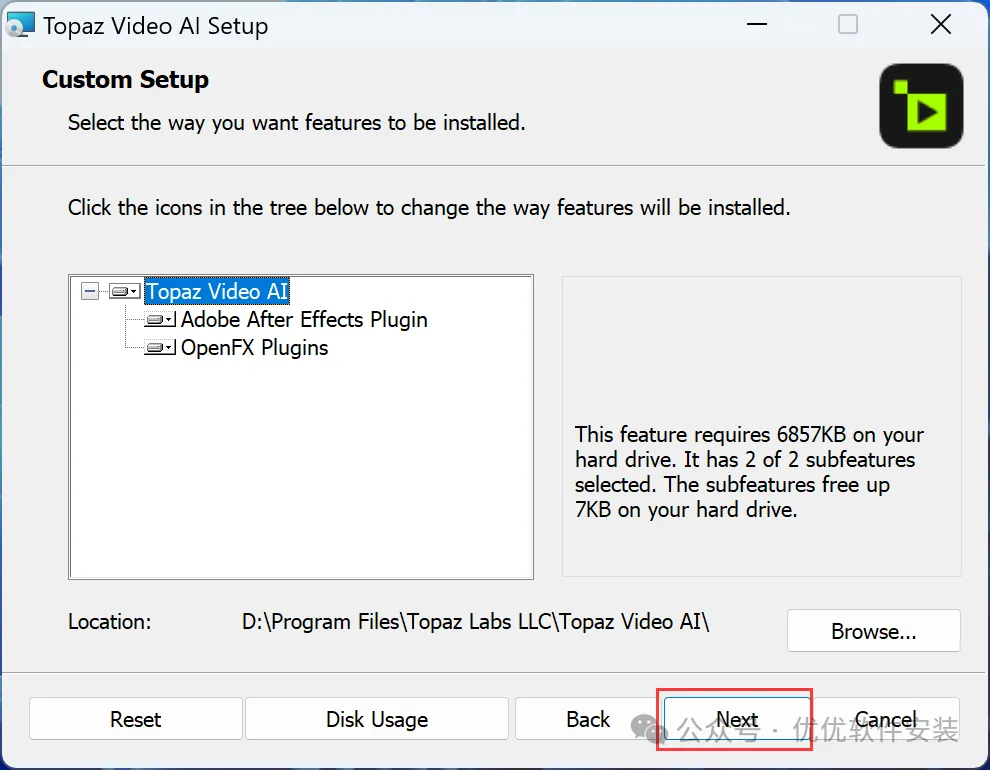Go Back to previous setup step
990x770 pixels.
pos(587,719)
